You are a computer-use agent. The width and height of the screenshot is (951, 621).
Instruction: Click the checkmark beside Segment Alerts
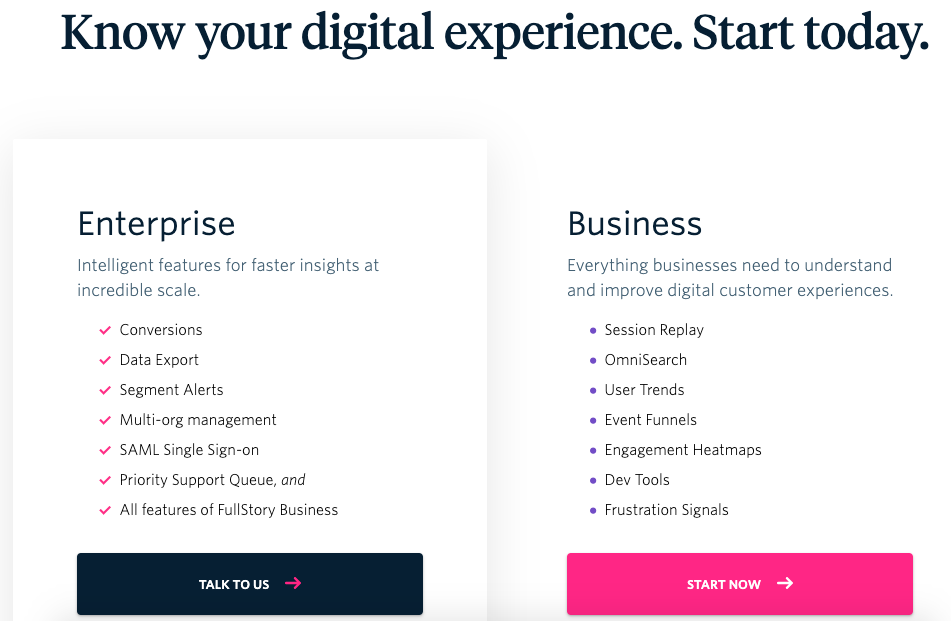105,391
